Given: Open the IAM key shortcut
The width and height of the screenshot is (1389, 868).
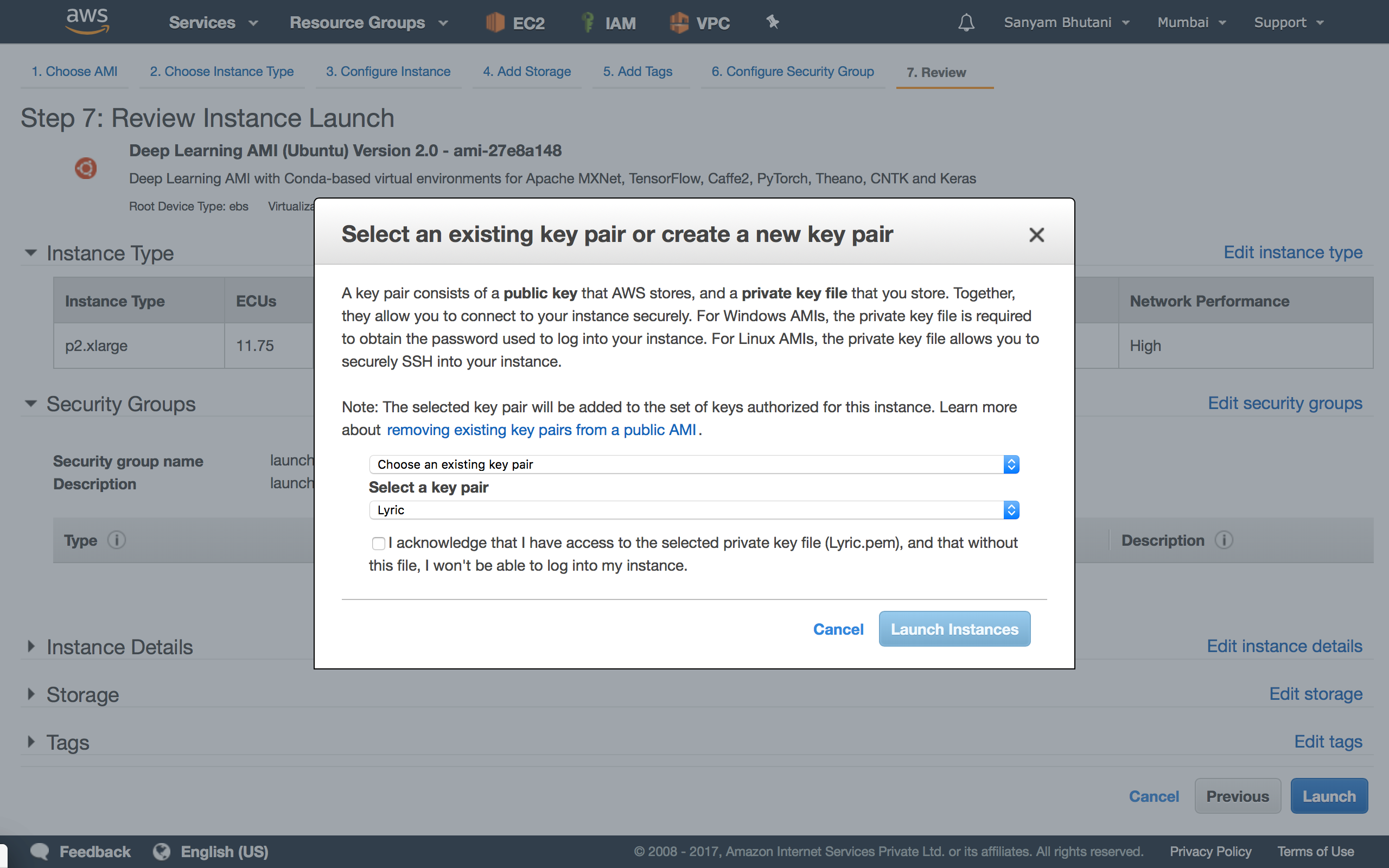Looking at the screenshot, I should coord(587,22).
